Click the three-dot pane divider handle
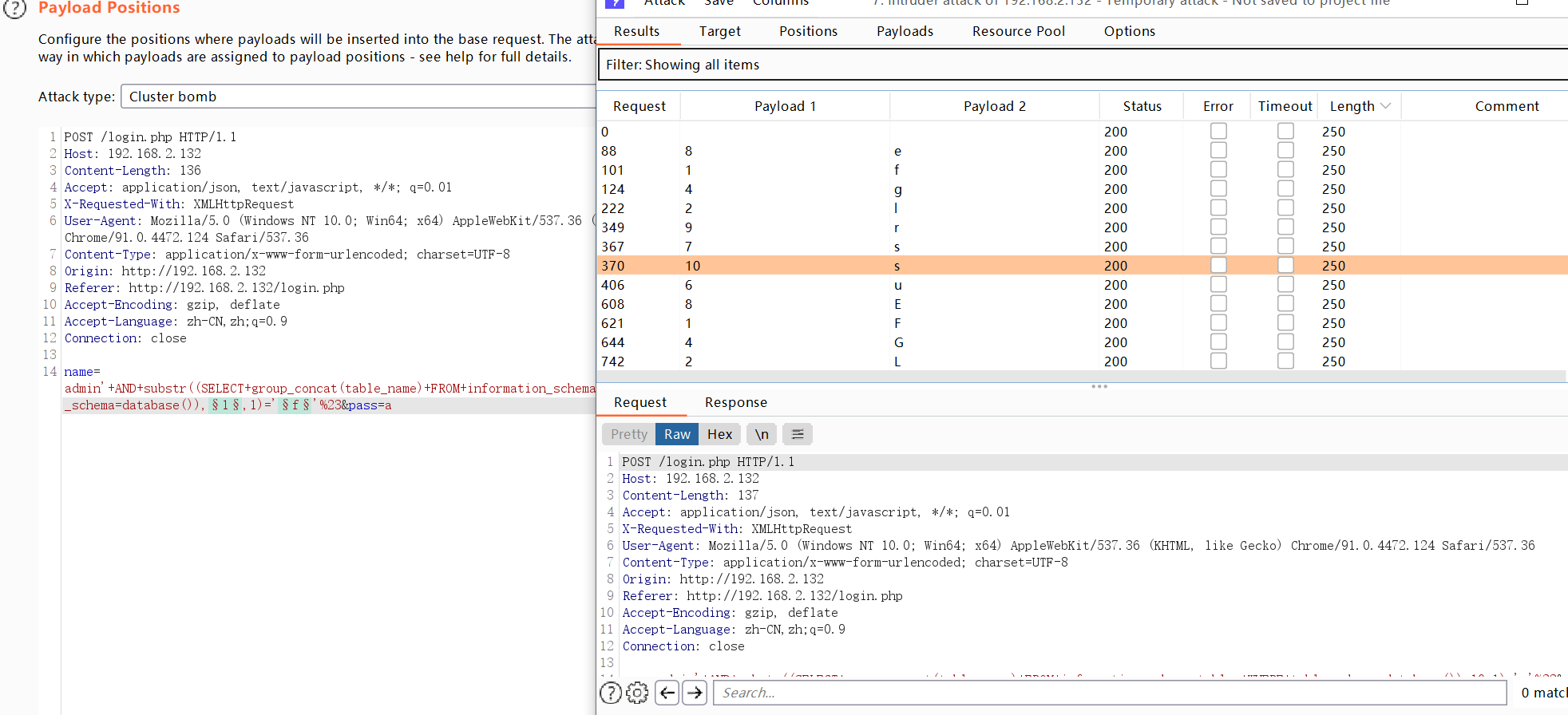This screenshot has width=1568, height=715. tap(1099, 386)
